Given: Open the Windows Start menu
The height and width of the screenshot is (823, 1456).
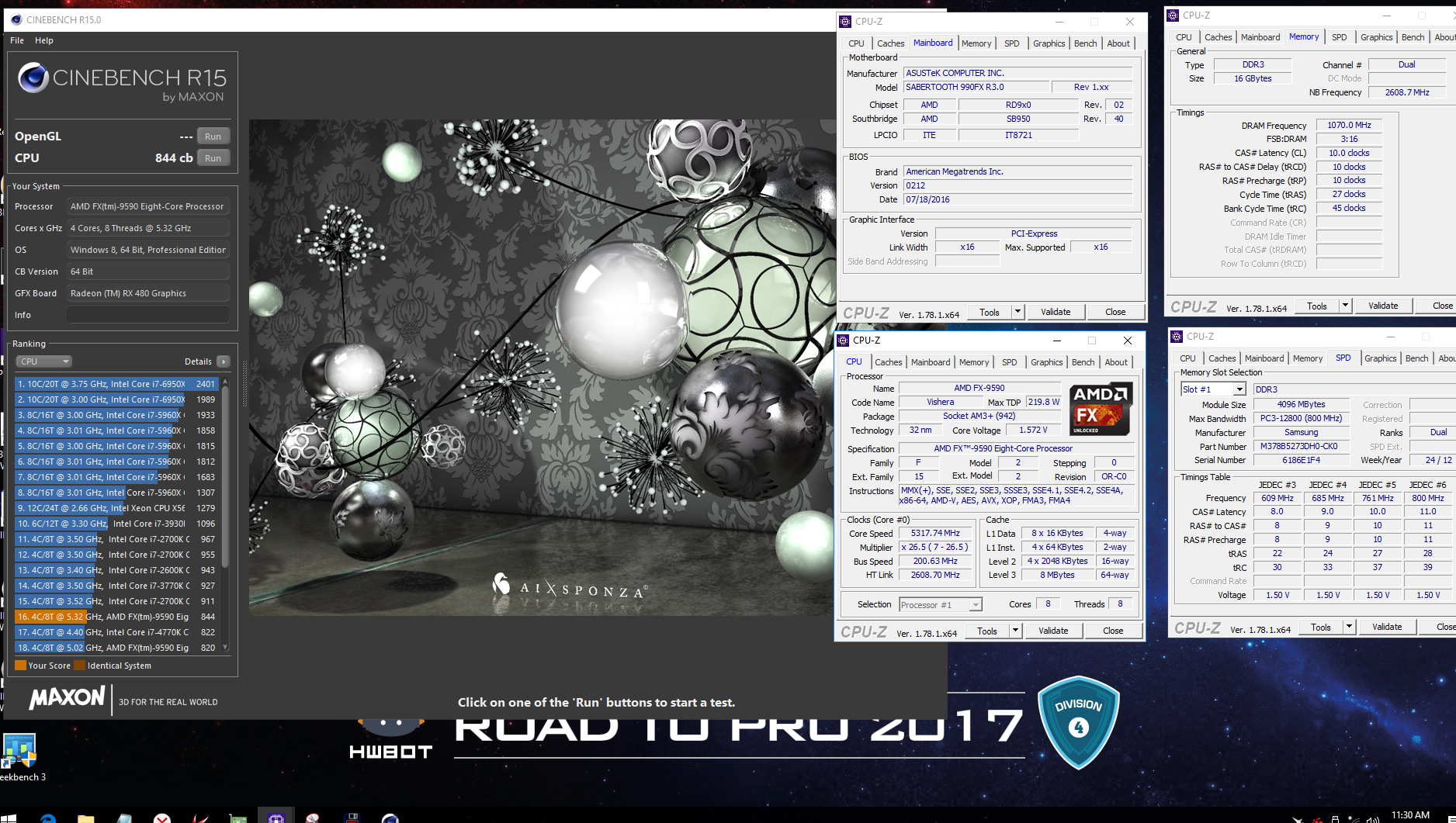Looking at the screenshot, I should click(x=9, y=818).
